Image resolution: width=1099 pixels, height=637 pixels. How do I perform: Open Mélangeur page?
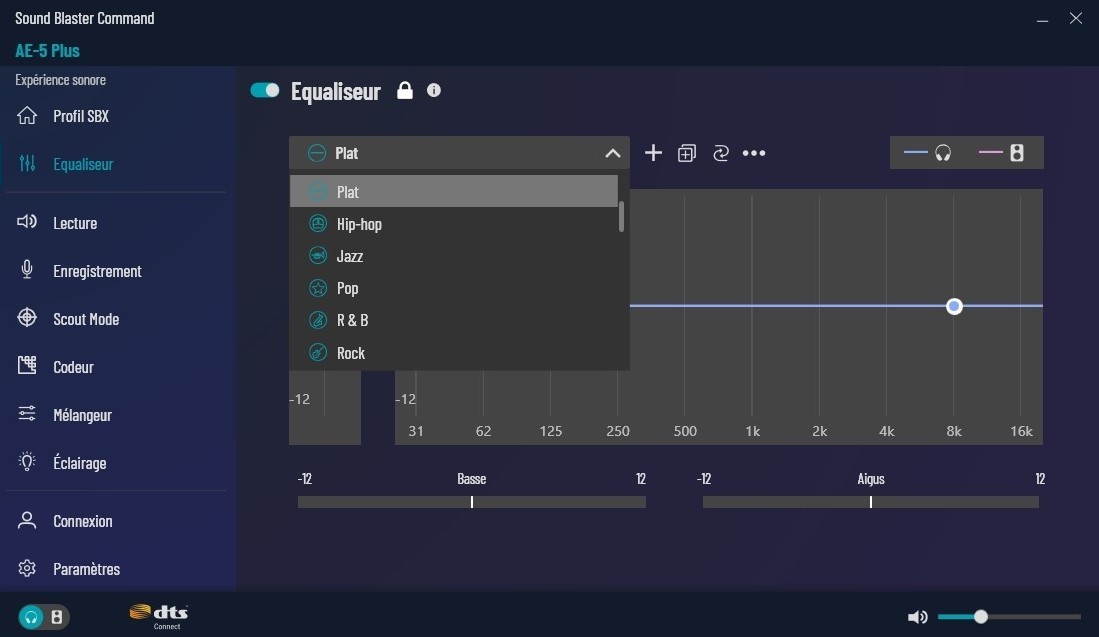[x=116, y=415]
